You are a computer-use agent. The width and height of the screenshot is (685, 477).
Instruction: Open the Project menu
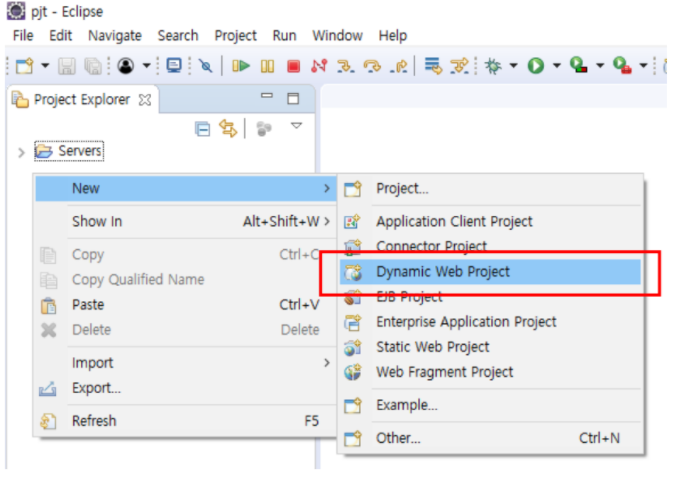point(235,36)
